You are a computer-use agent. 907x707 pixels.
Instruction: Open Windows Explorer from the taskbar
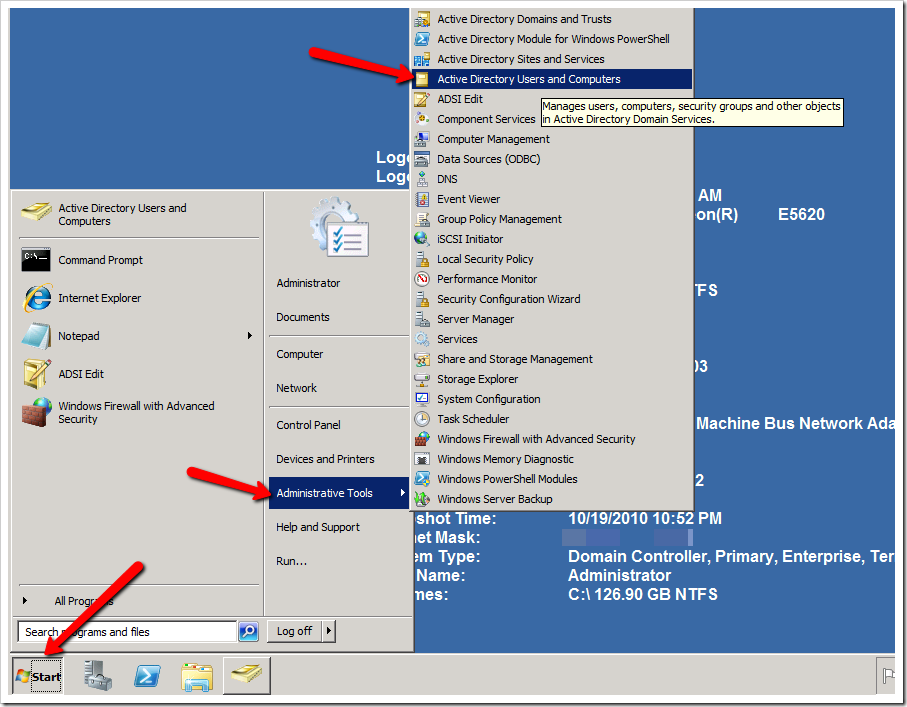pyautogui.click(x=197, y=676)
